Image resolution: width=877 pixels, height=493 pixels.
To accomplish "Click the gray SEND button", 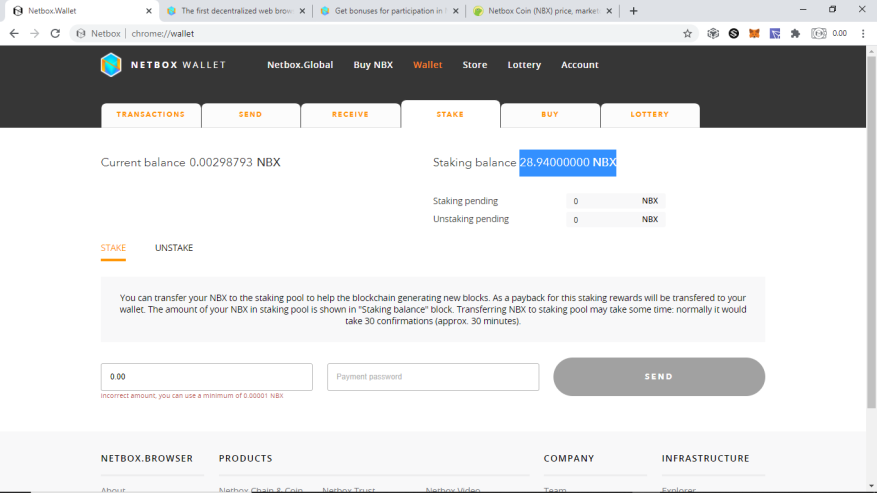I will click(659, 377).
